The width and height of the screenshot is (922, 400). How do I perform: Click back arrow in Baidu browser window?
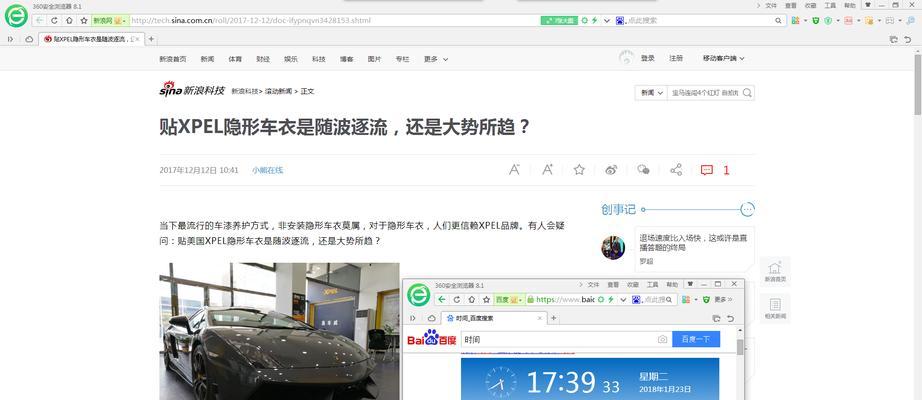[442, 299]
